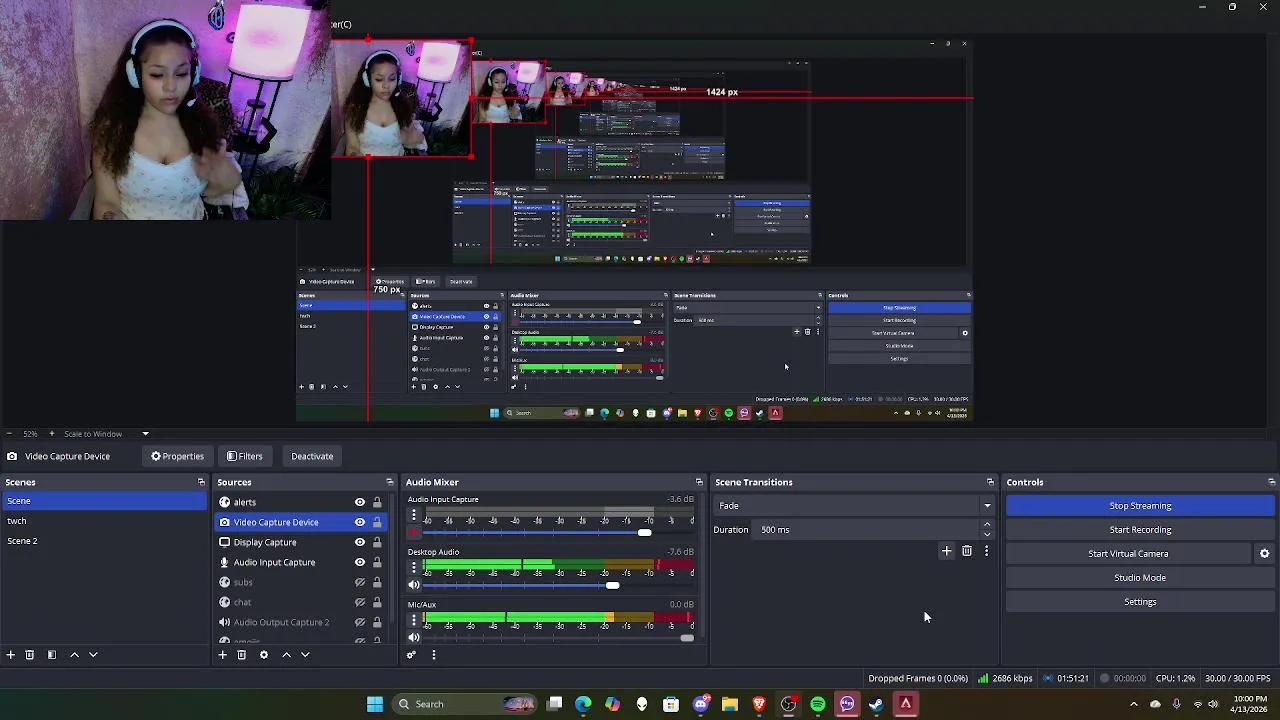Image resolution: width=1280 pixels, height=720 pixels.
Task: Move the scene down with the Scenes down arrow
Action: (93, 655)
